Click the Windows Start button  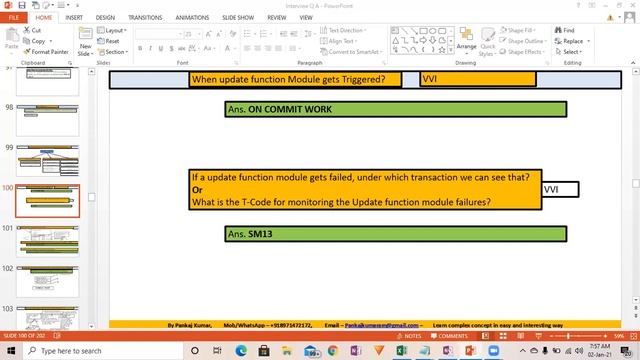(11, 351)
